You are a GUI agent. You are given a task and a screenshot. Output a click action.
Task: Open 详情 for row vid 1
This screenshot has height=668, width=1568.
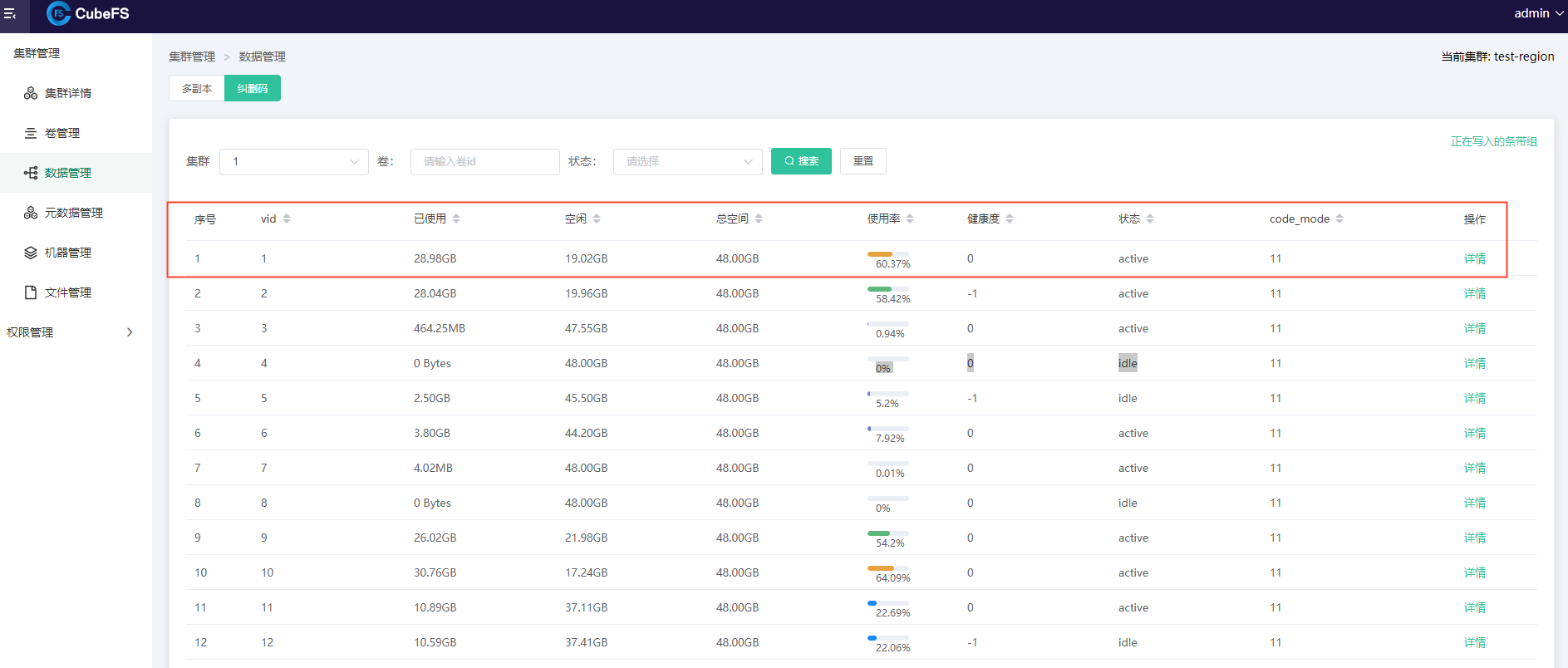(x=1475, y=258)
